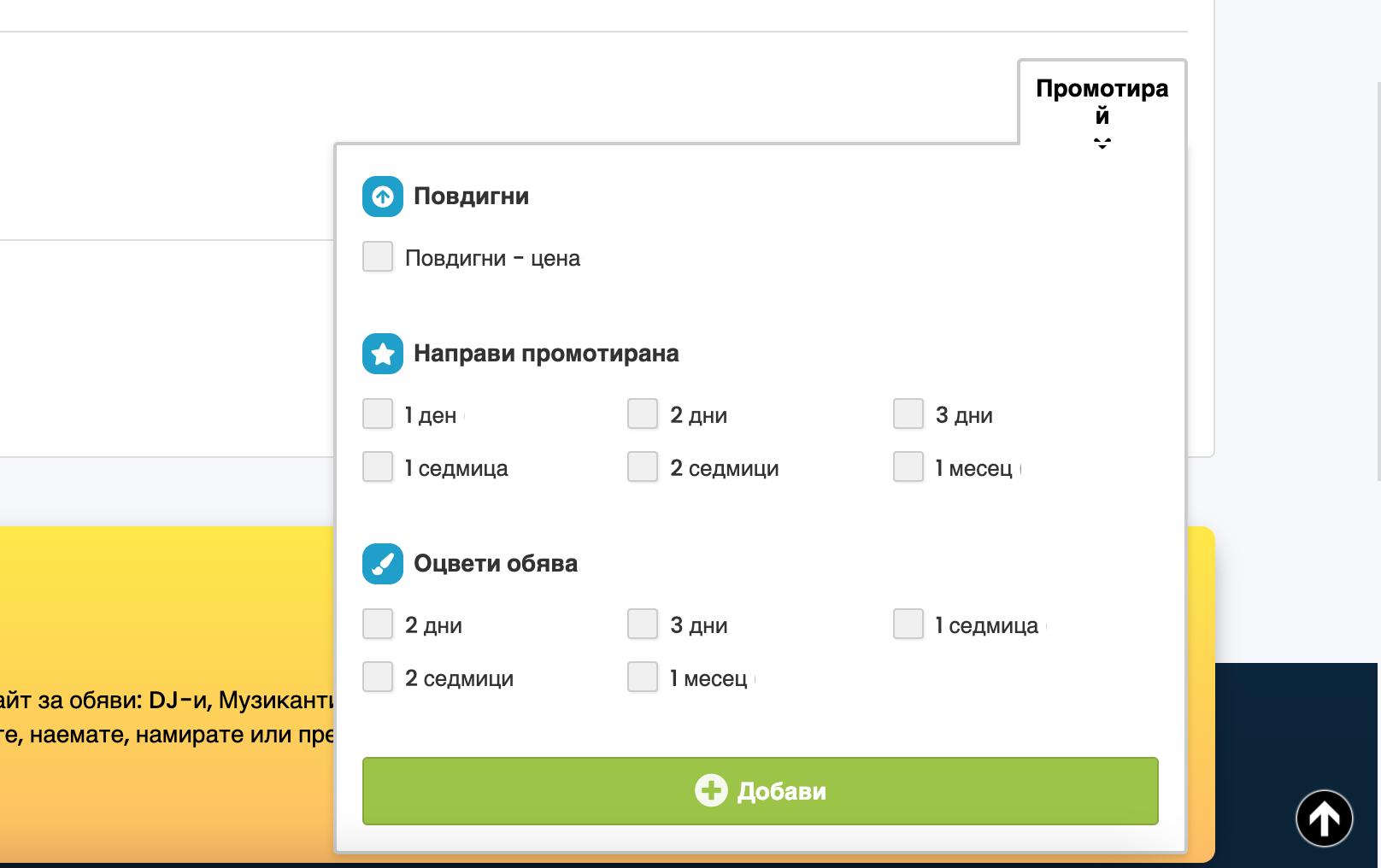Click the Оцвети обява heading text

click(496, 564)
